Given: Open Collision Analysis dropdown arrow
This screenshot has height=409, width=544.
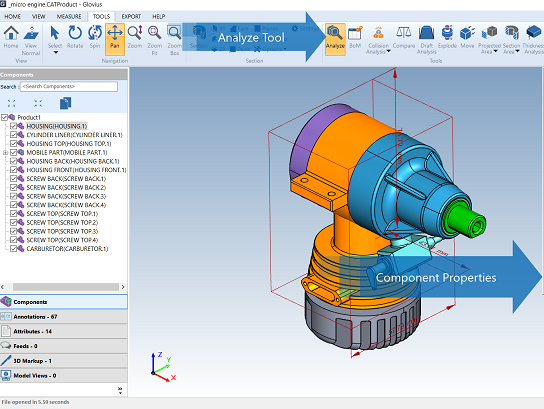Looking at the screenshot, I should click(x=389, y=51).
